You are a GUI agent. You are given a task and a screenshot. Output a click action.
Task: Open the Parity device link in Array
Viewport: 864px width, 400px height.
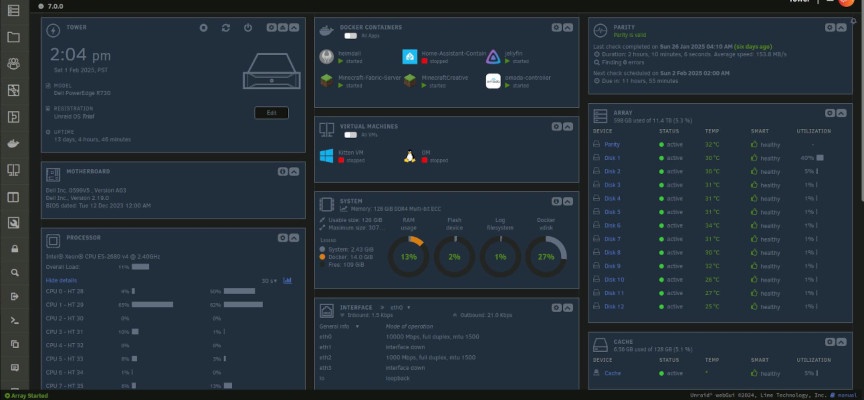(612, 144)
